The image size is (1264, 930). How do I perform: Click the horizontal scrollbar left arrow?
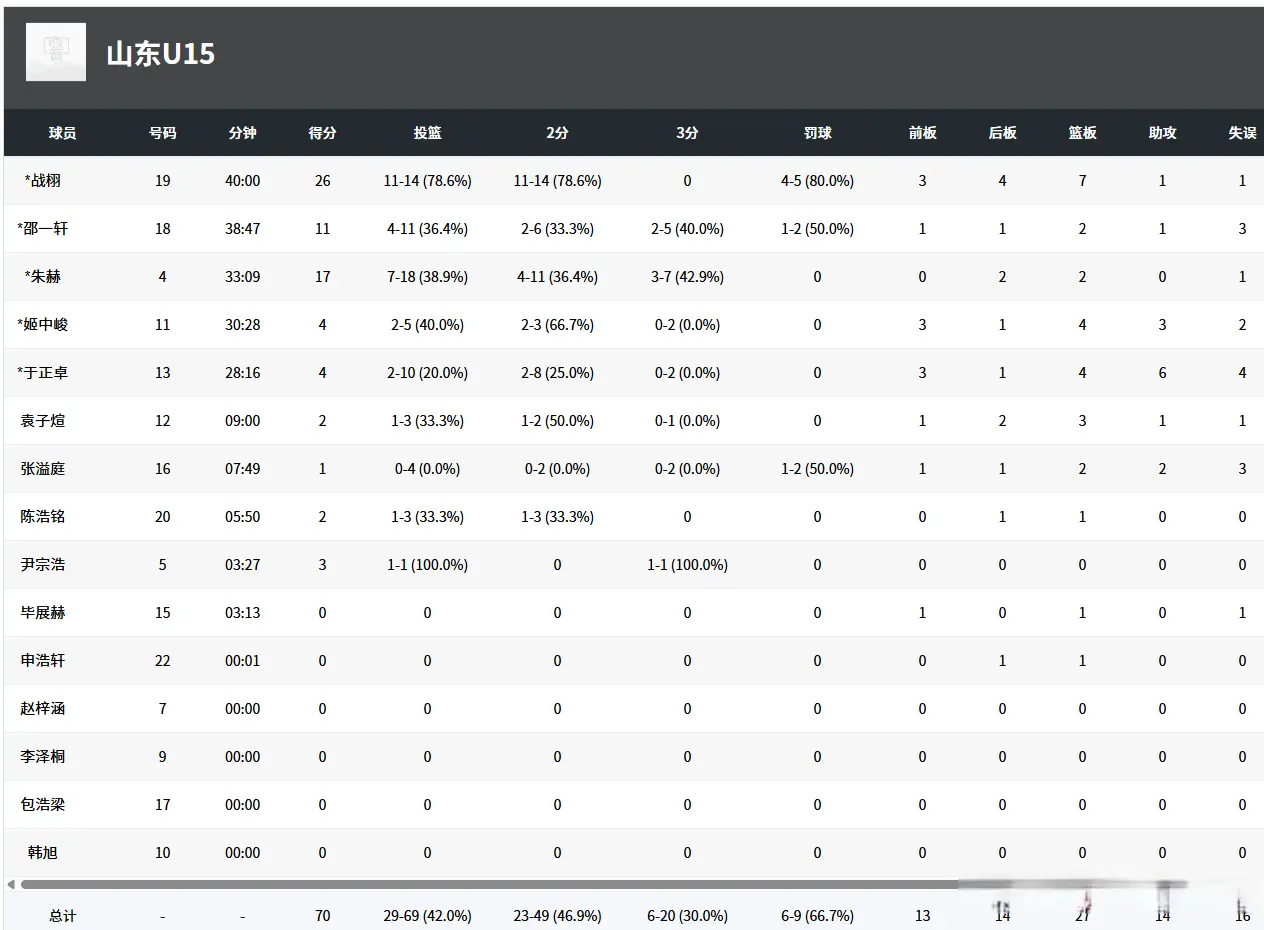pos(11,884)
